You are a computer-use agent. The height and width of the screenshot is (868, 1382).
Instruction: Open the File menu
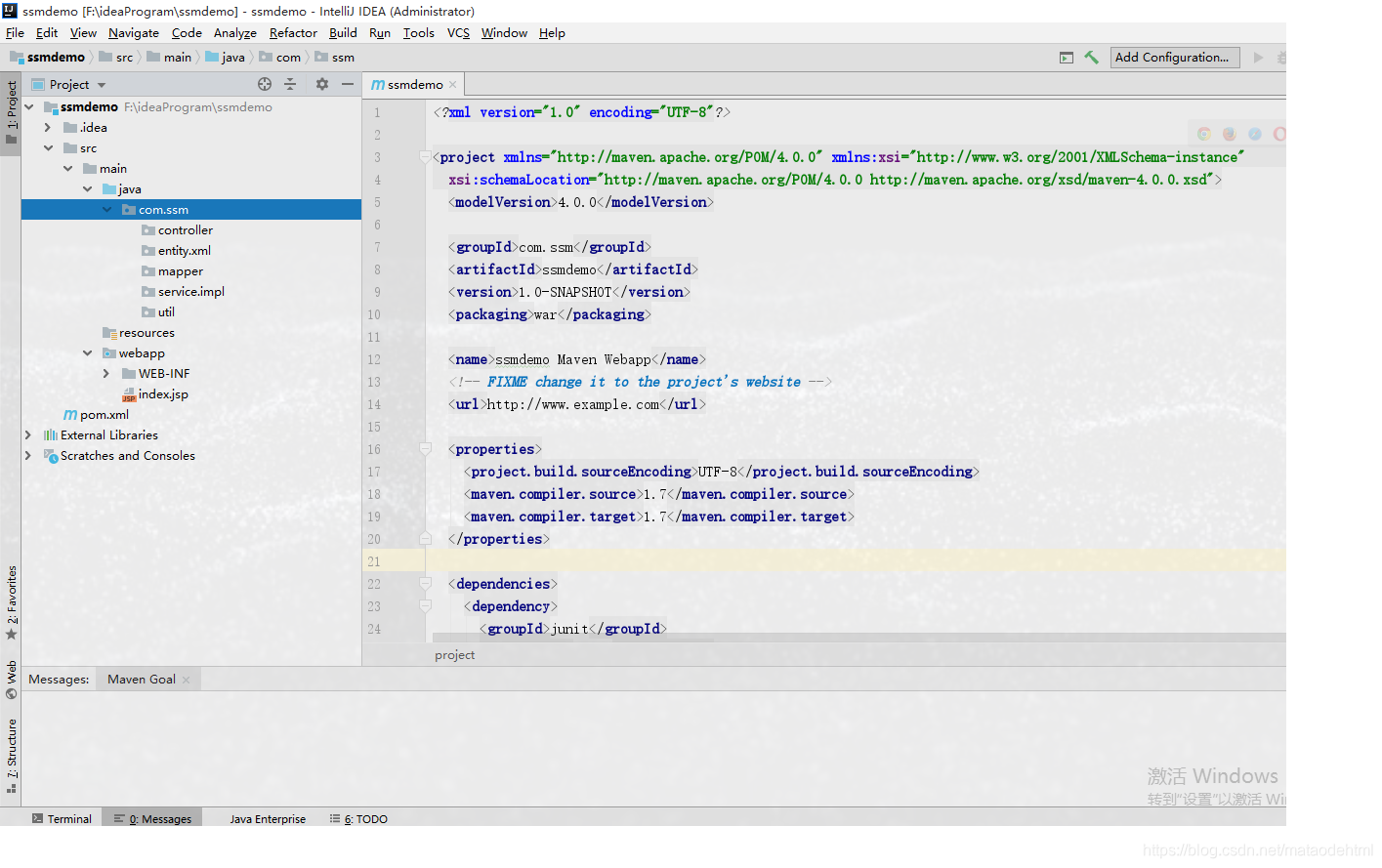point(15,33)
